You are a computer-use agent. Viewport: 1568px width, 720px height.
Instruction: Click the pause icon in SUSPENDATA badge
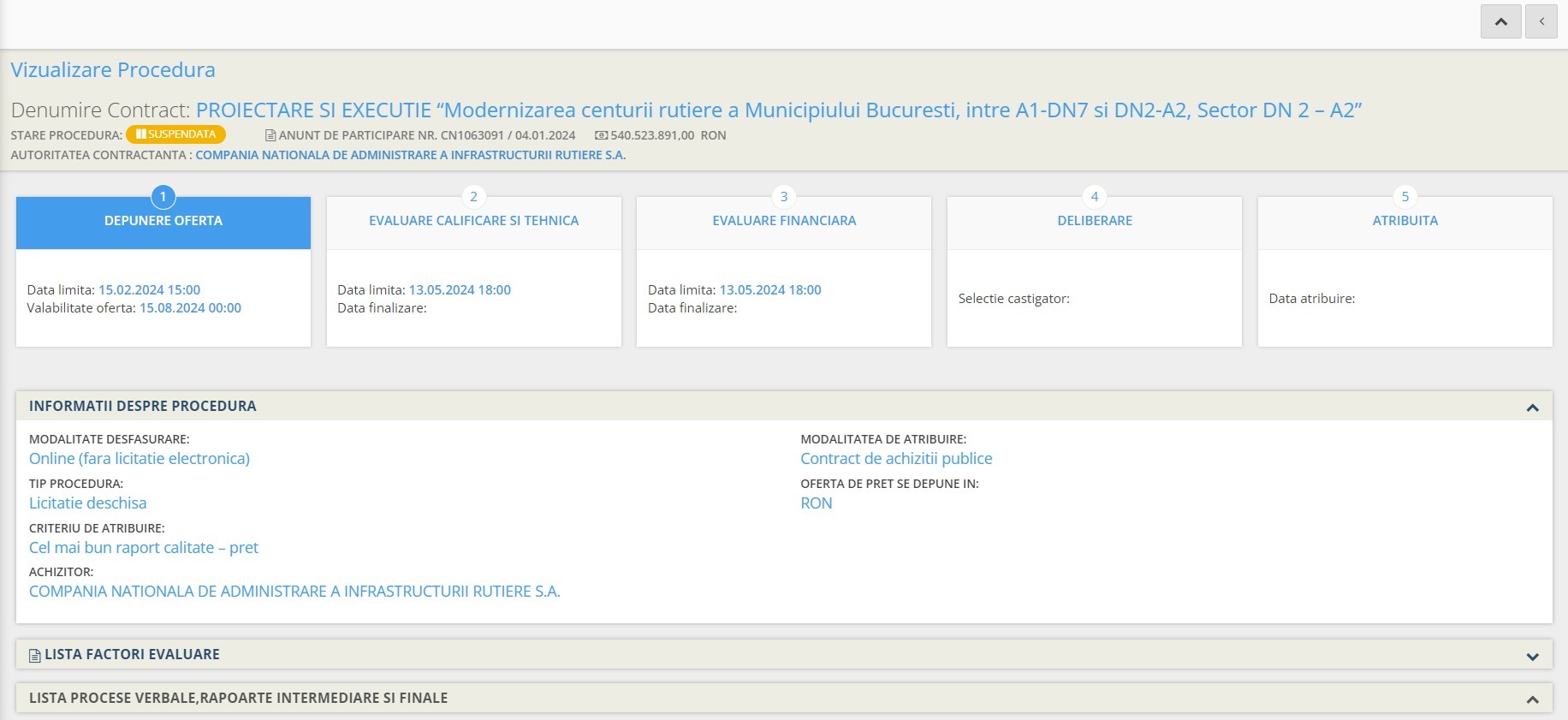pyautogui.click(x=141, y=134)
